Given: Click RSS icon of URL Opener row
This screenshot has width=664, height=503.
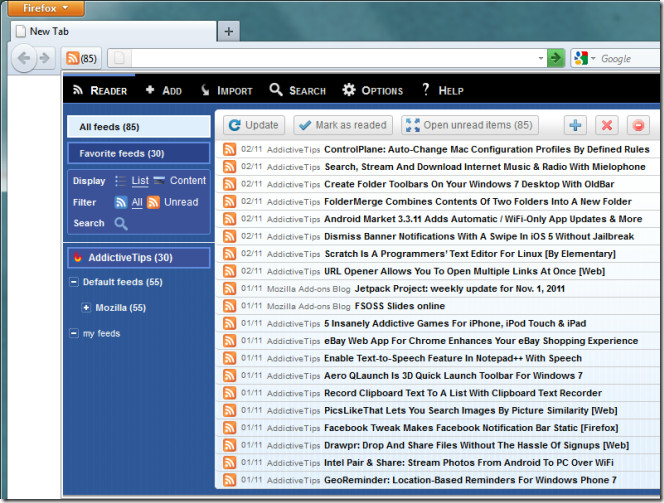Looking at the screenshot, I should click(230, 271).
